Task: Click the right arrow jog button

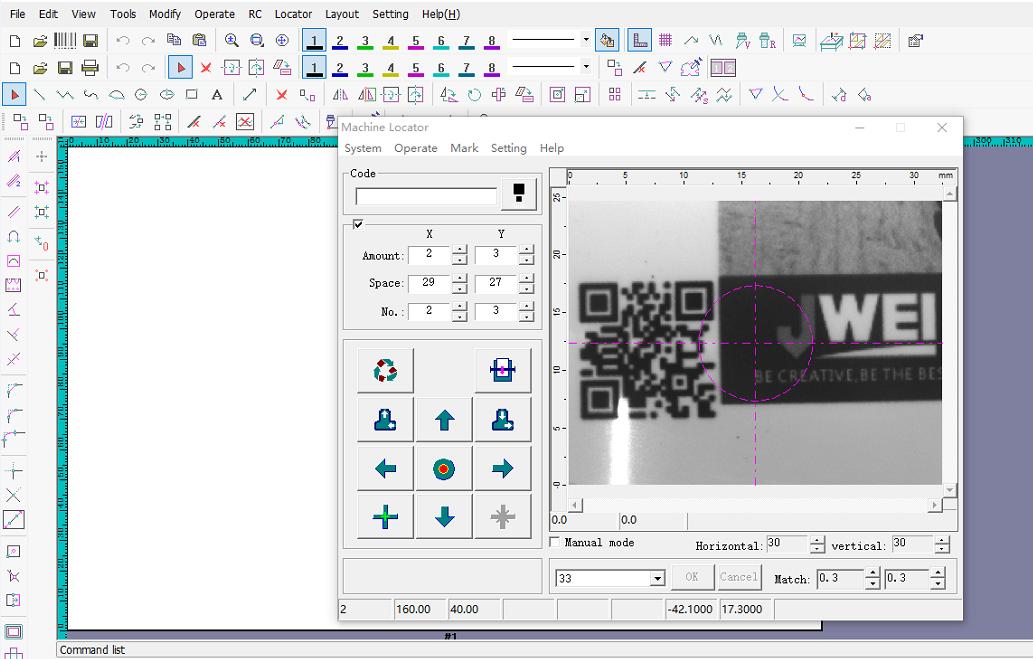Action: click(x=503, y=469)
